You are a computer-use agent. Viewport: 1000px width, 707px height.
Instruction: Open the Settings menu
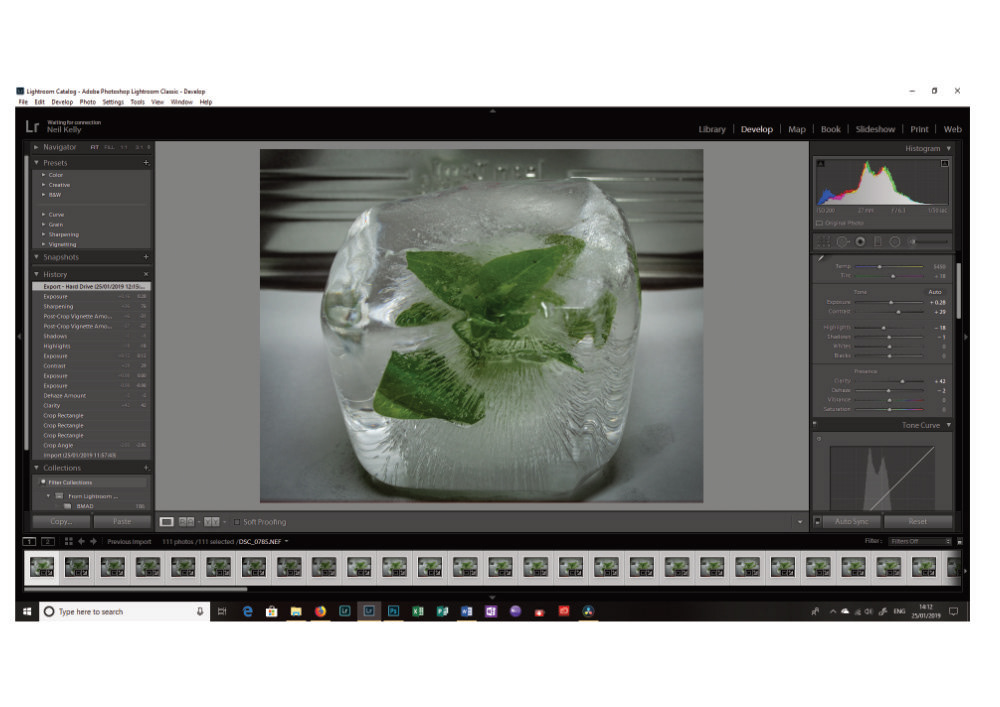point(113,102)
